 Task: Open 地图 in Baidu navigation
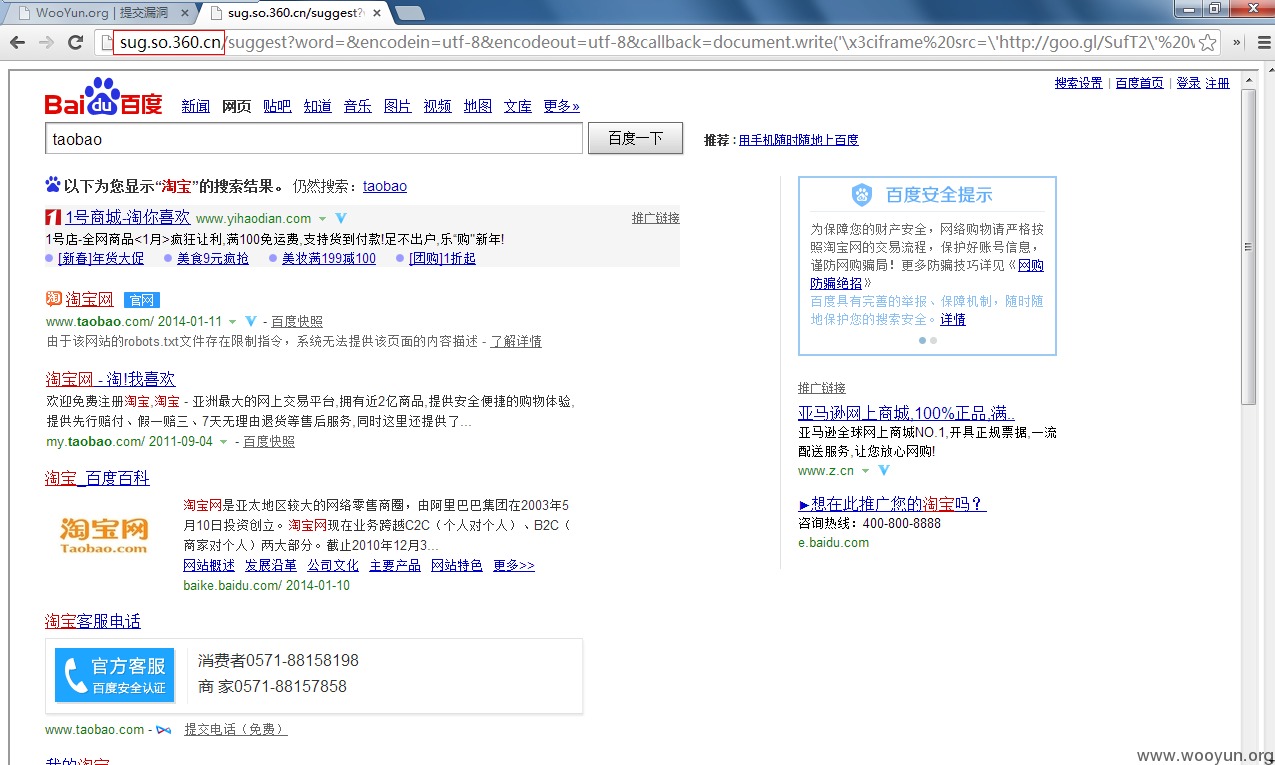coord(477,106)
